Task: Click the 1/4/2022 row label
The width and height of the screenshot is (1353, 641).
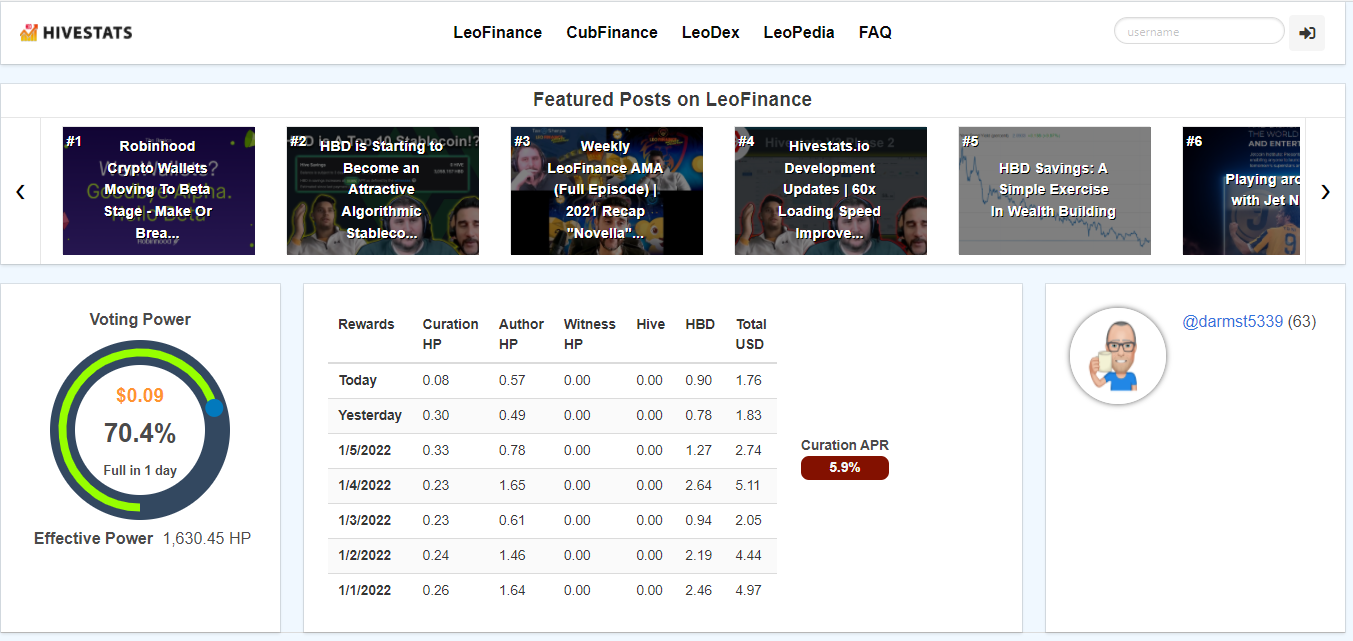Action: point(365,485)
